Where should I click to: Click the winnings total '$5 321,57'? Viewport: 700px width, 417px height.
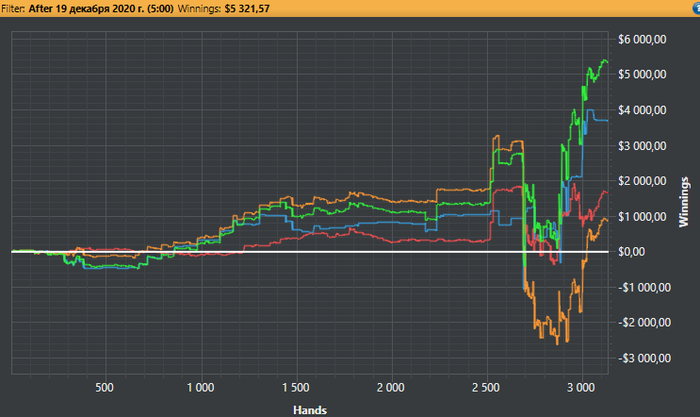click(247, 9)
